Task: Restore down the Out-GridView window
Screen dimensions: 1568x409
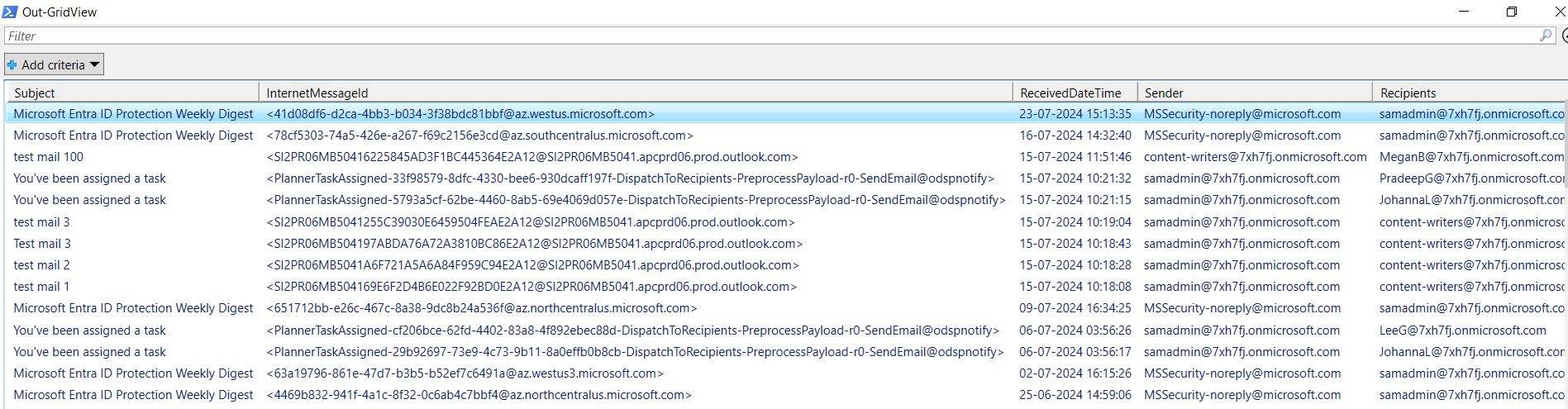Action: [1512, 12]
